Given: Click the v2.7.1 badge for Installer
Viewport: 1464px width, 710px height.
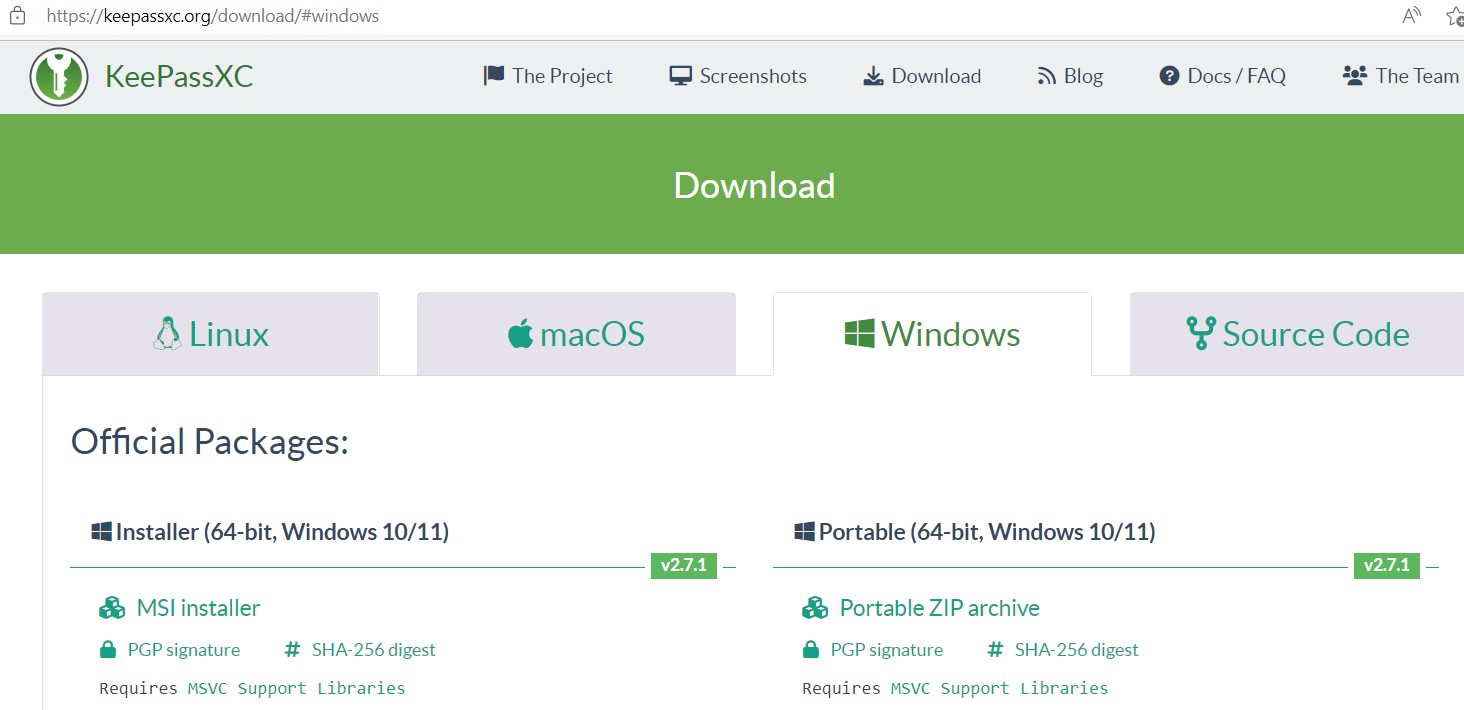Looking at the screenshot, I should tap(684, 566).
